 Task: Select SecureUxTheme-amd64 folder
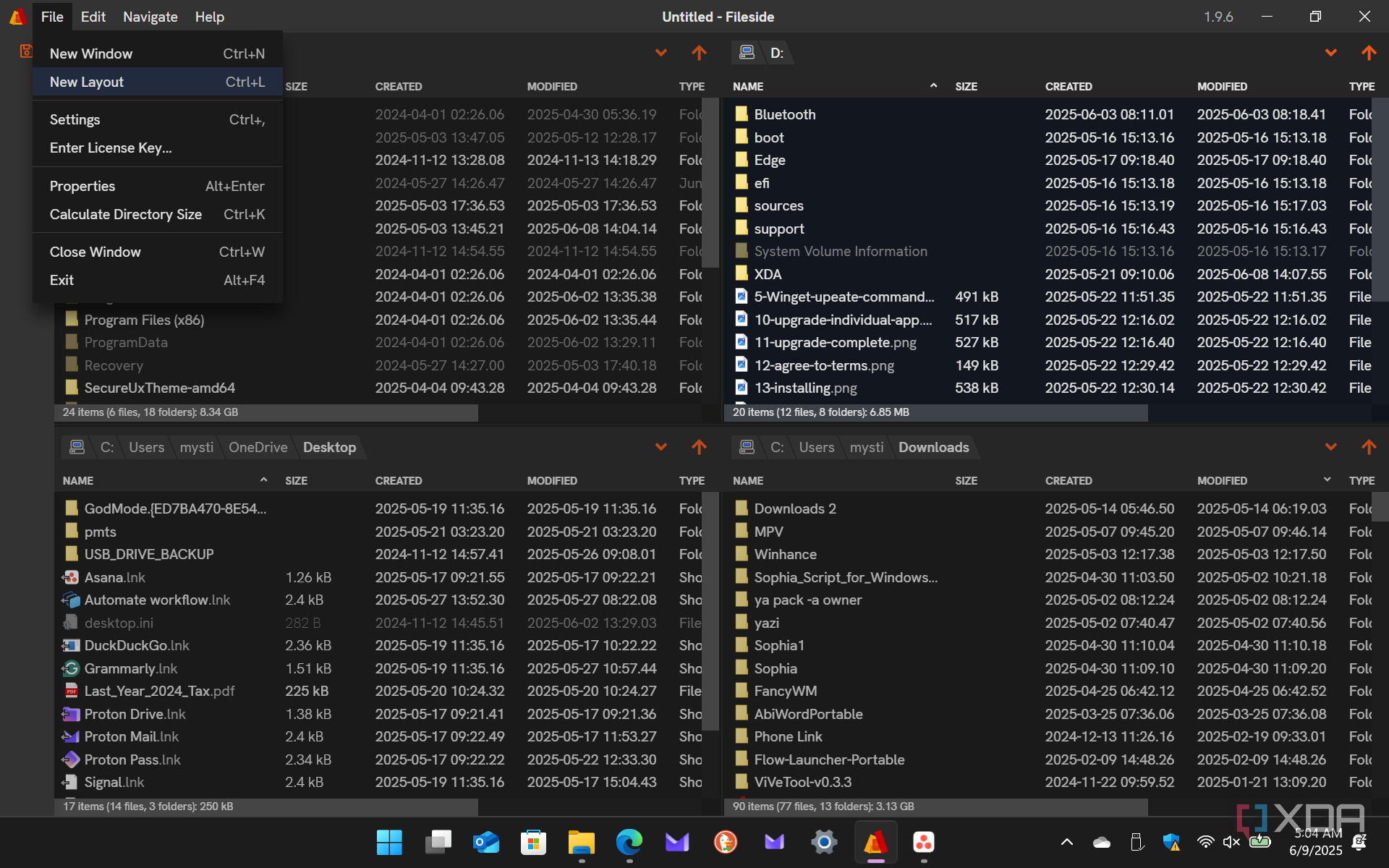(378, 388)
